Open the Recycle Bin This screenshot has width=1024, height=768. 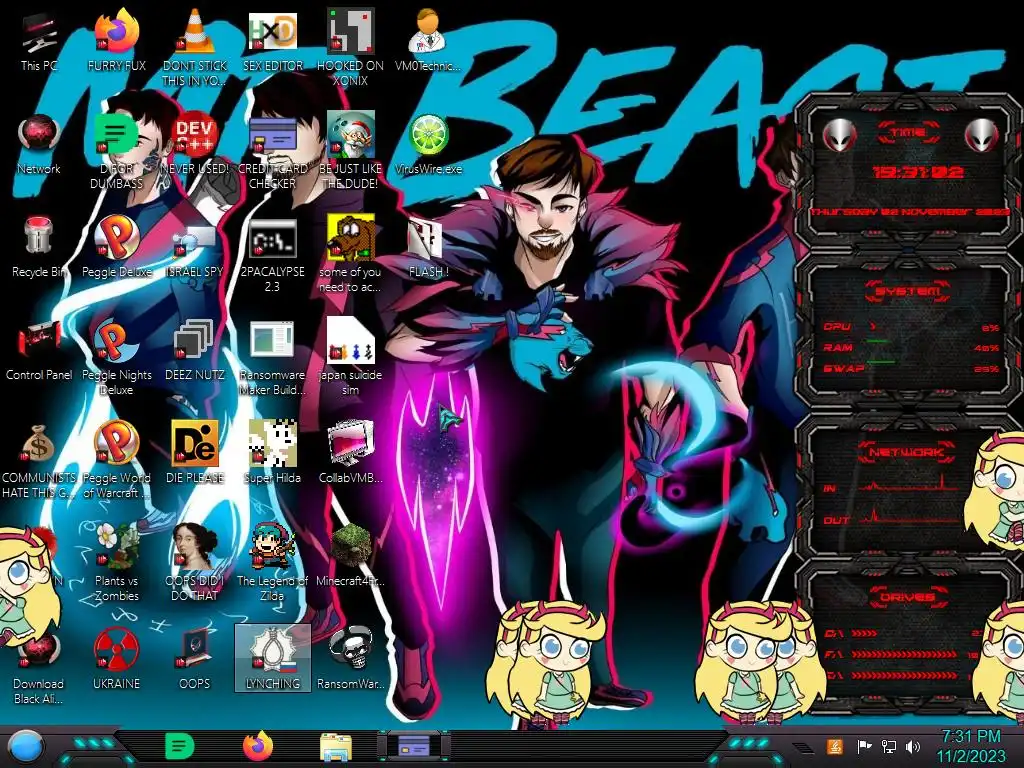click(39, 248)
